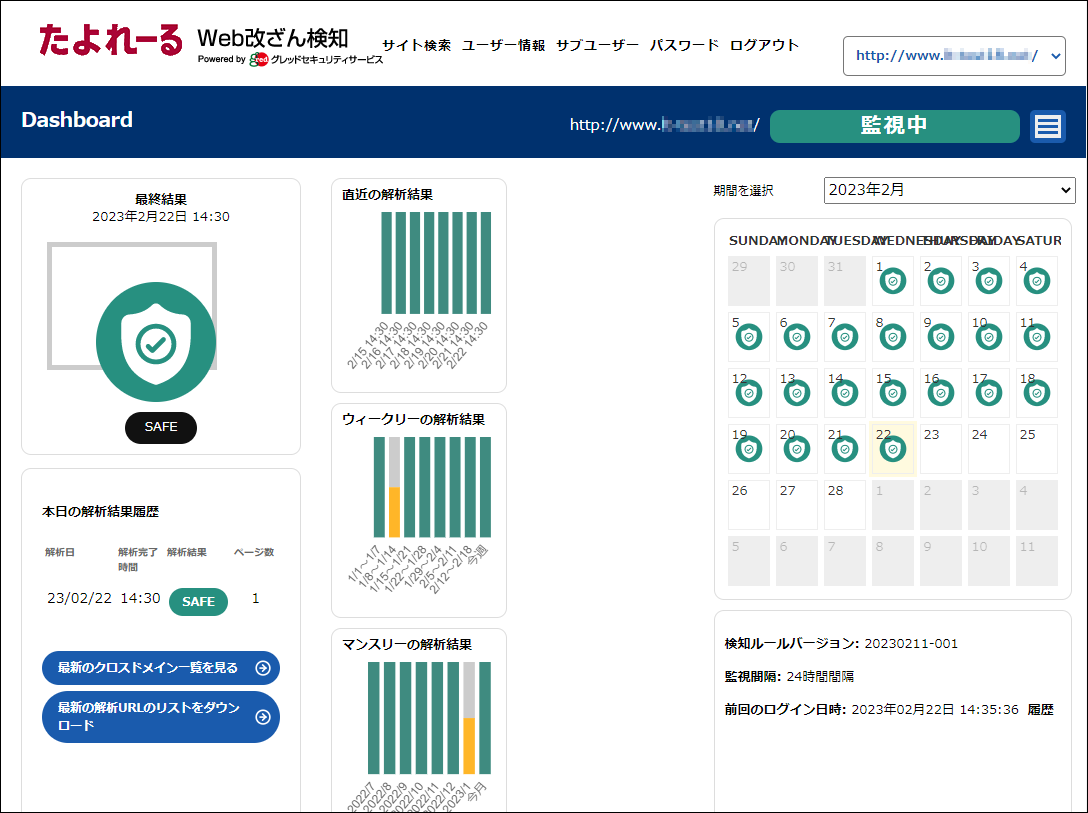
Task: Click the shield icon on February 1
Action: 892,282
